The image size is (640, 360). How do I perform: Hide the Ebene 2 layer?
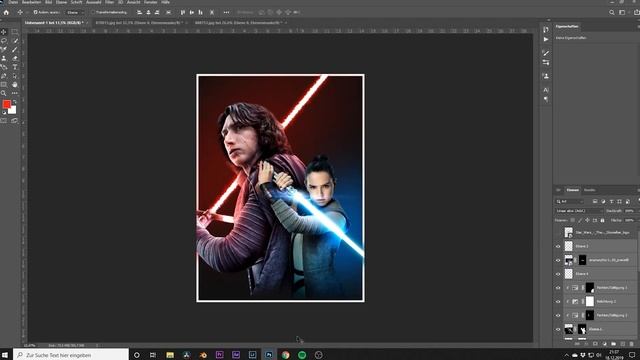(x=558, y=246)
